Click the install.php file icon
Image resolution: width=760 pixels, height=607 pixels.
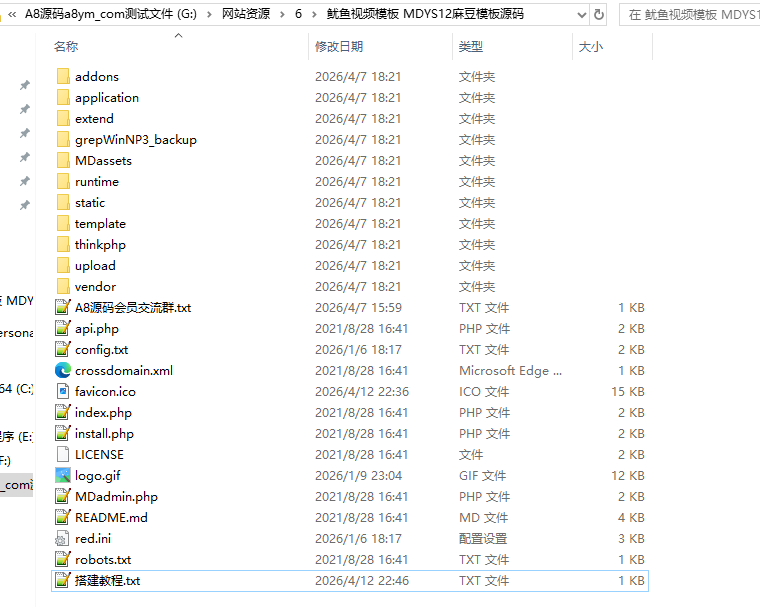63,433
